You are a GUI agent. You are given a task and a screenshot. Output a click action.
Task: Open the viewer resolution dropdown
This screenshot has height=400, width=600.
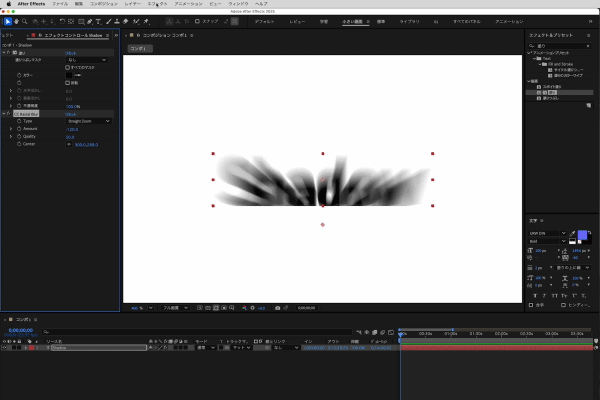(176, 308)
